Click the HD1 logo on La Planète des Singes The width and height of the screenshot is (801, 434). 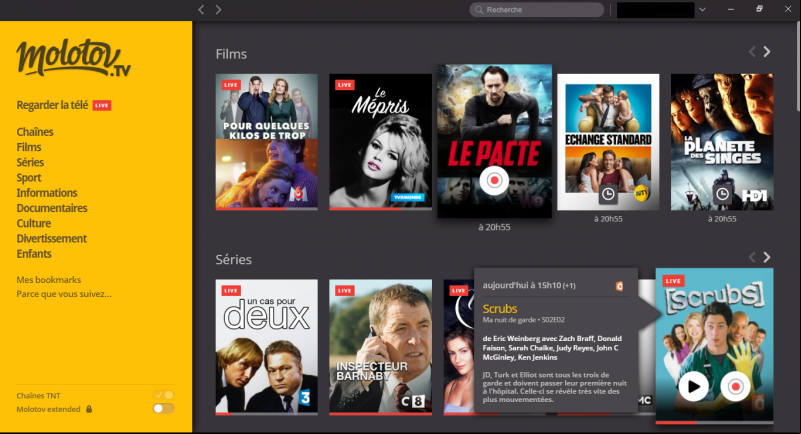coord(754,195)
